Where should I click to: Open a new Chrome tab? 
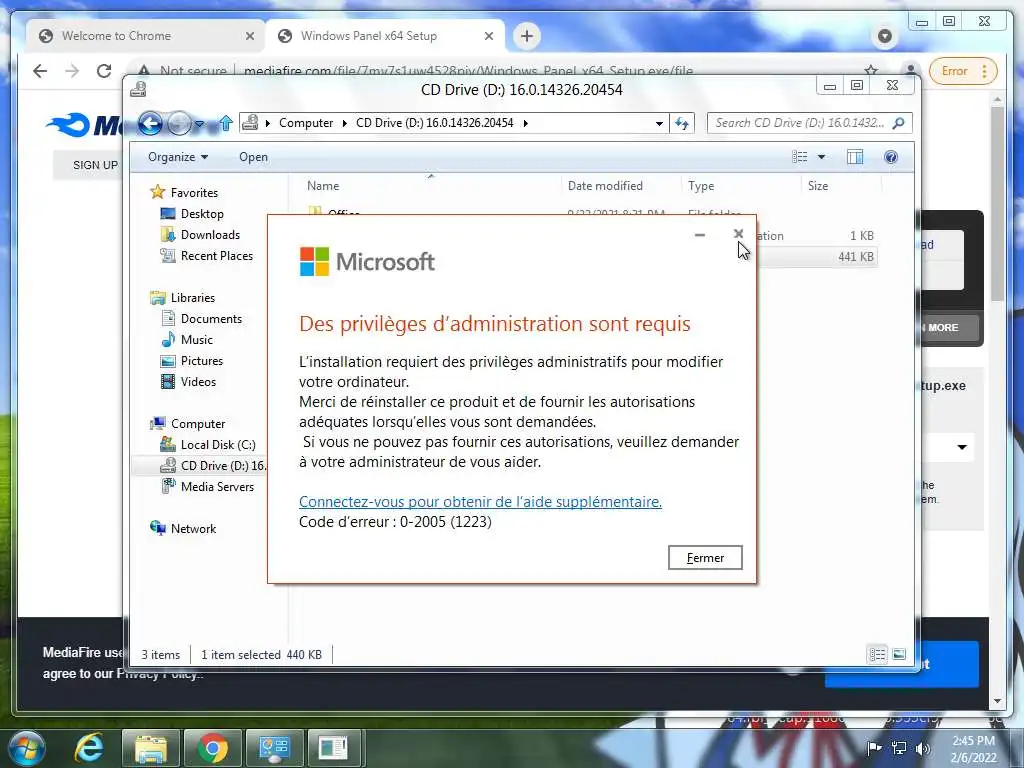(x=527, y=36)
